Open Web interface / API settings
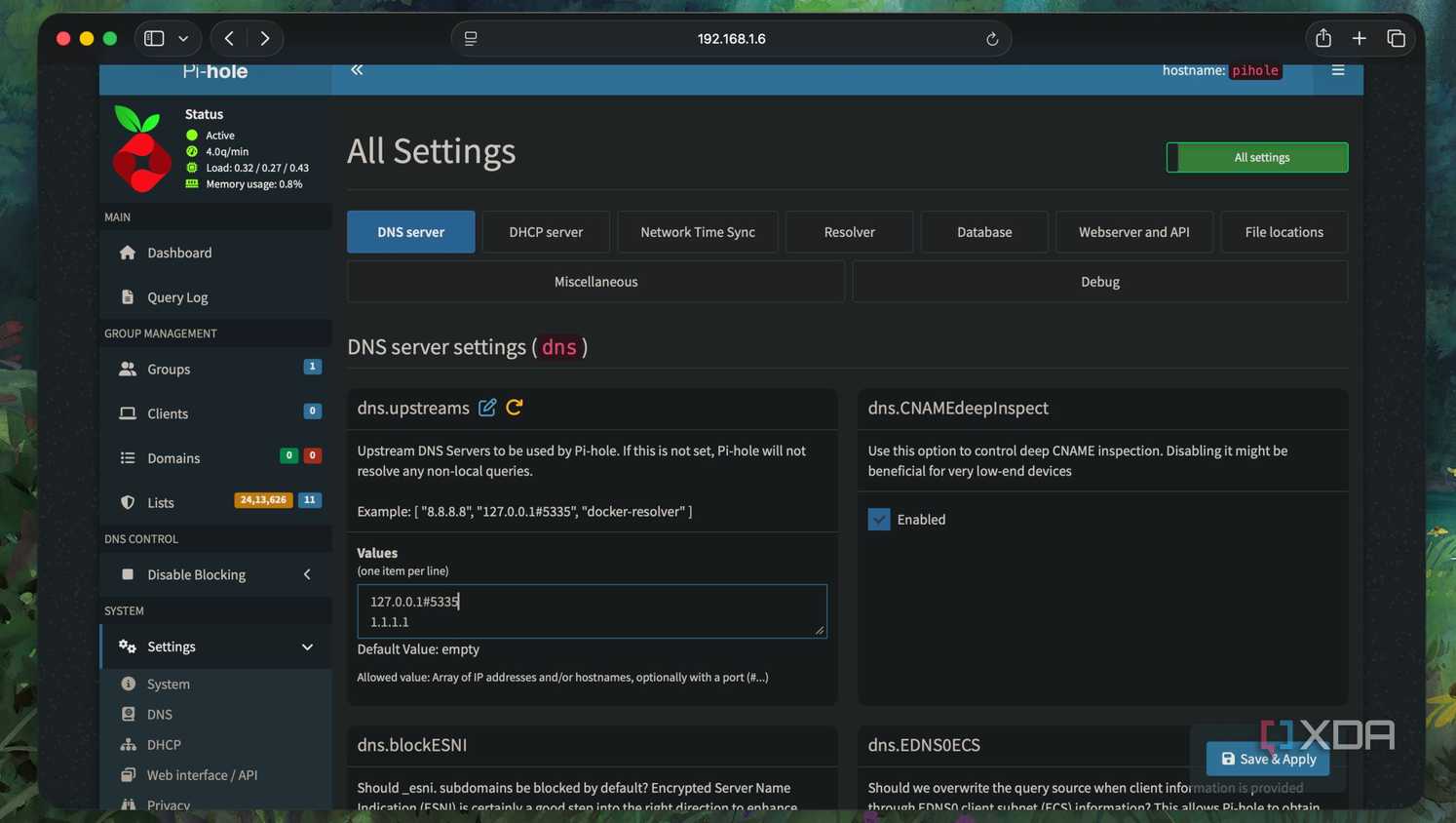 [x=215, y=775]
